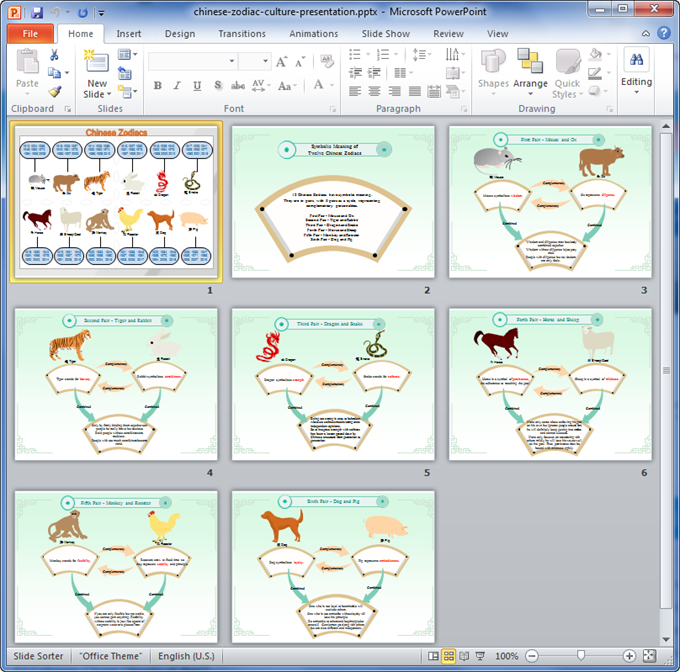Click the Reset slide icon
The image size is (680, 672).
pos(124,73)
